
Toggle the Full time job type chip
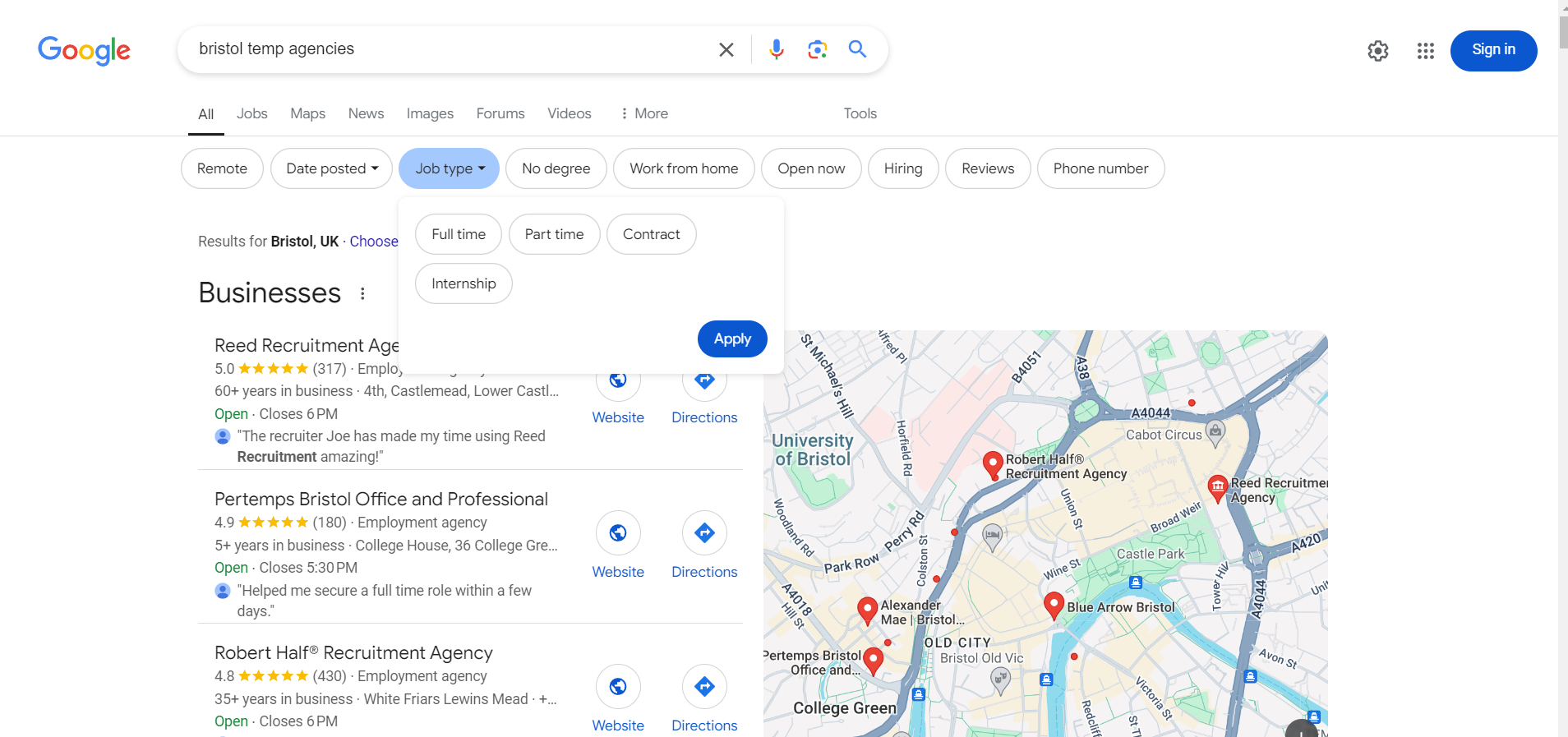459,234
